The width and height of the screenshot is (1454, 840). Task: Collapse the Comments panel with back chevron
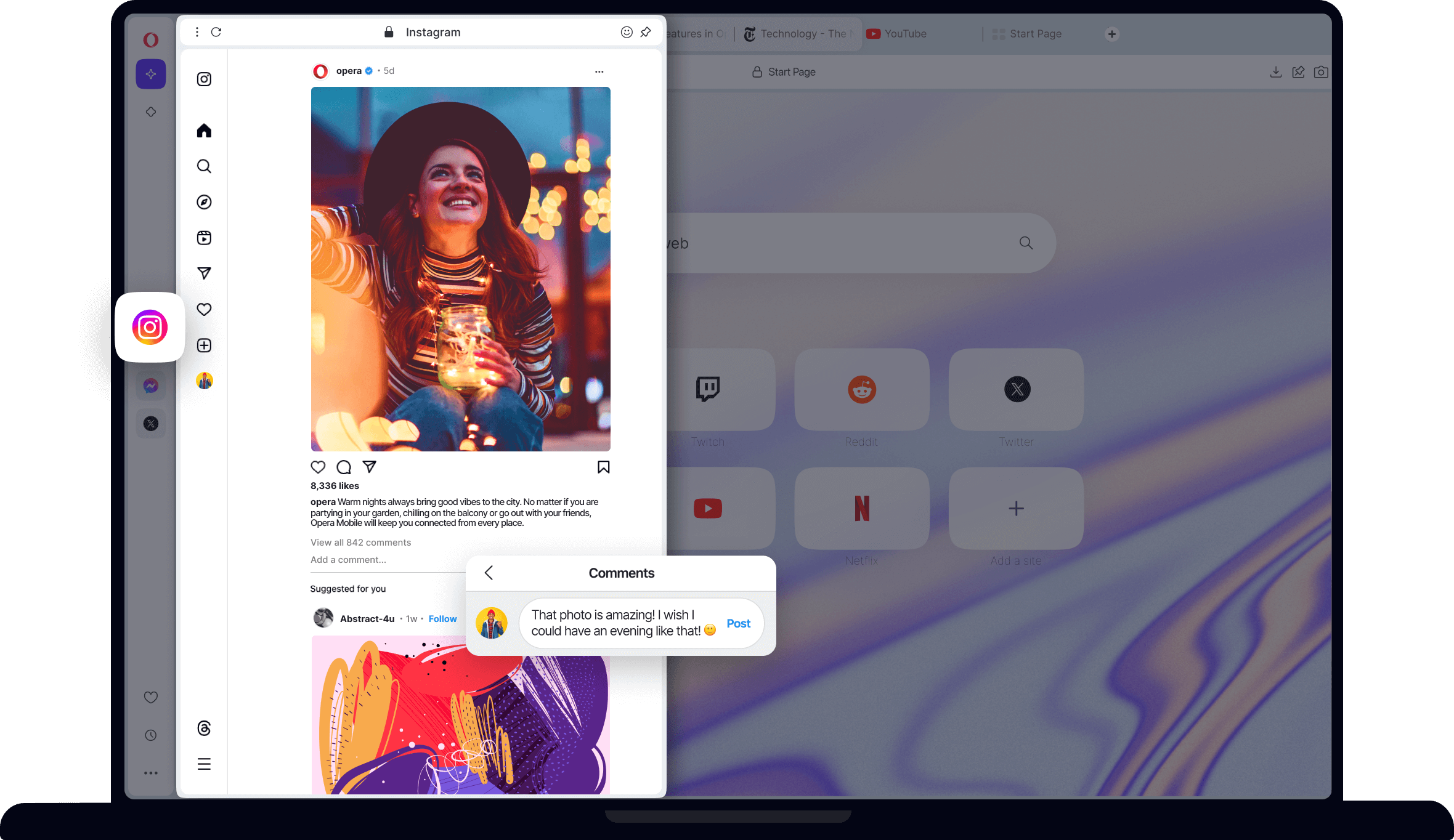pos(489,573)
